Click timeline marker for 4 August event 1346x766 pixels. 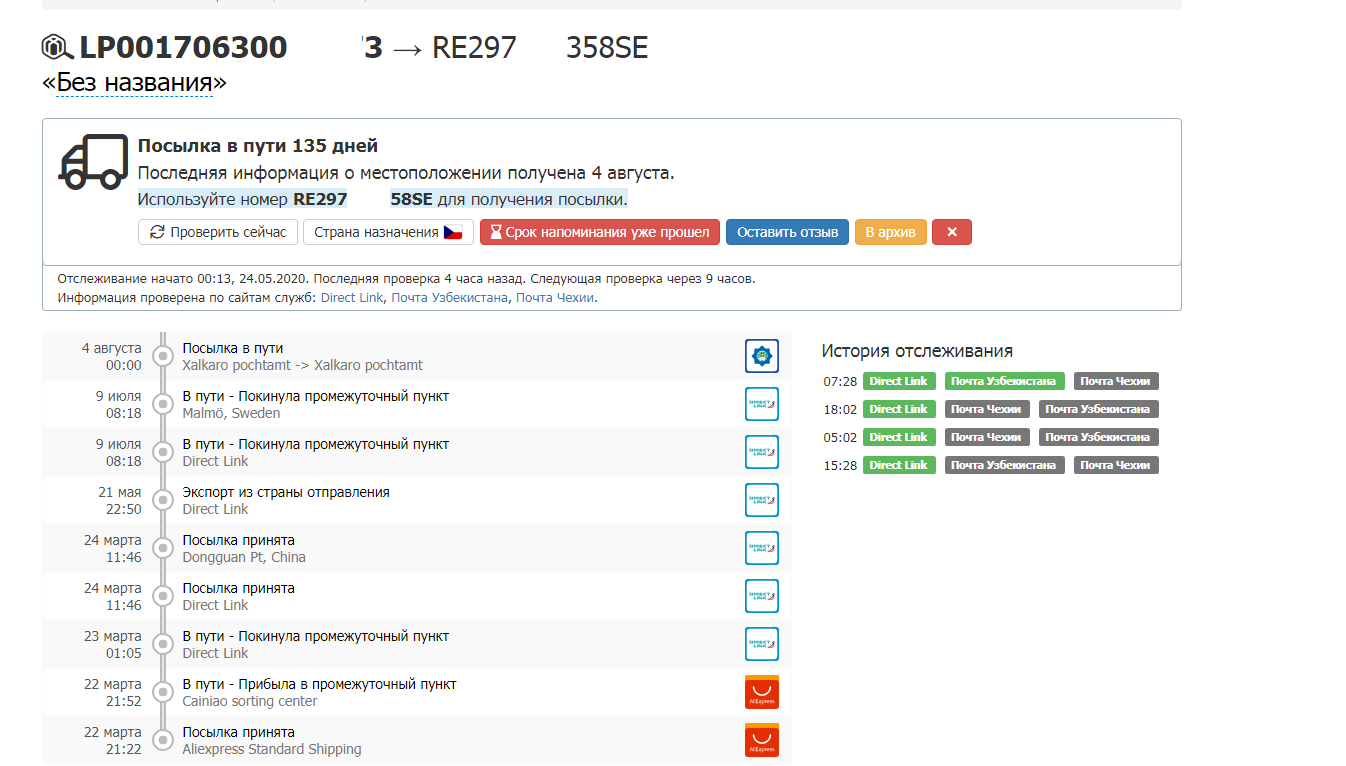(x=162, y=356)
